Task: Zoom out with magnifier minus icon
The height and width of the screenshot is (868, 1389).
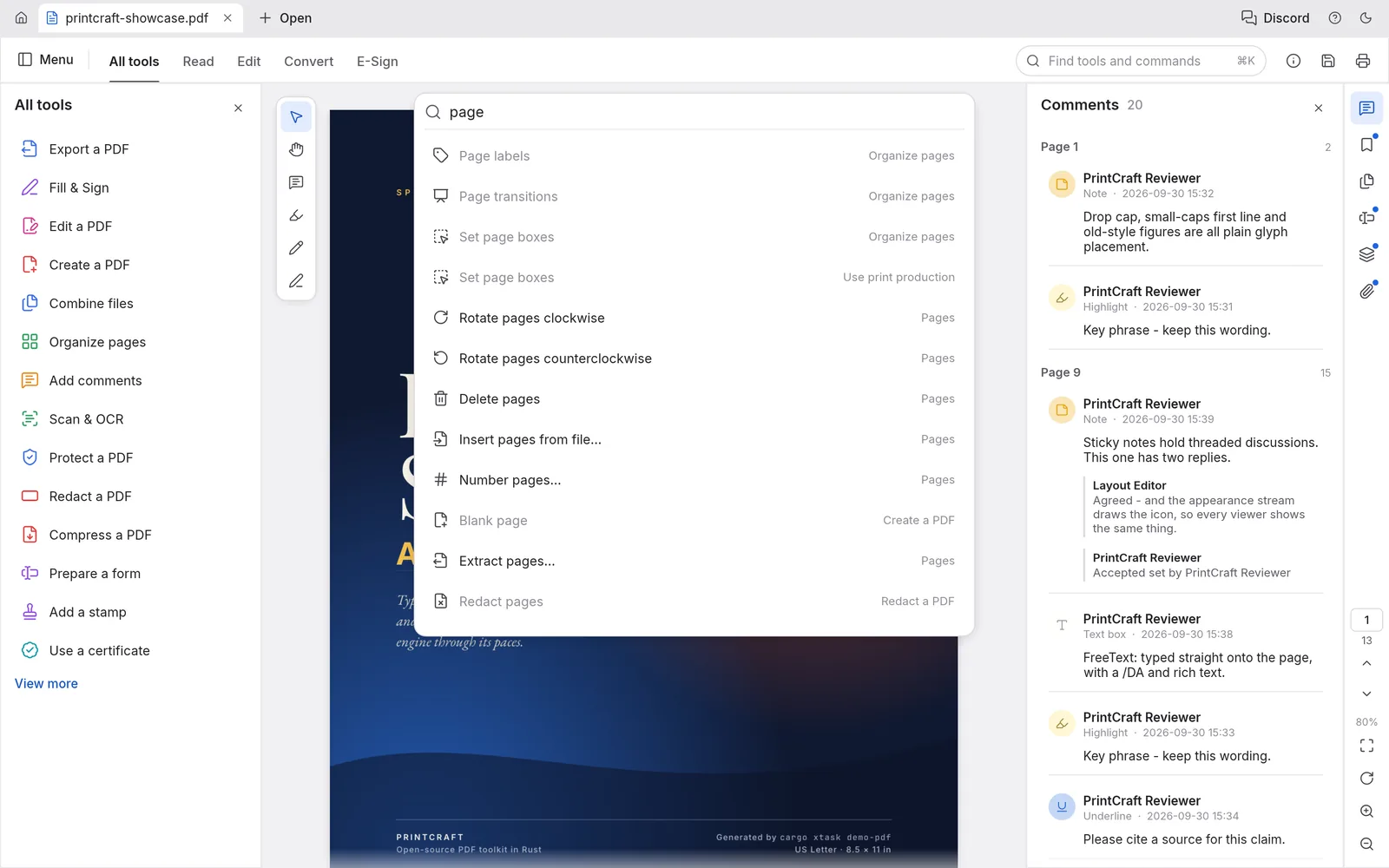Action: (1366, 845)
